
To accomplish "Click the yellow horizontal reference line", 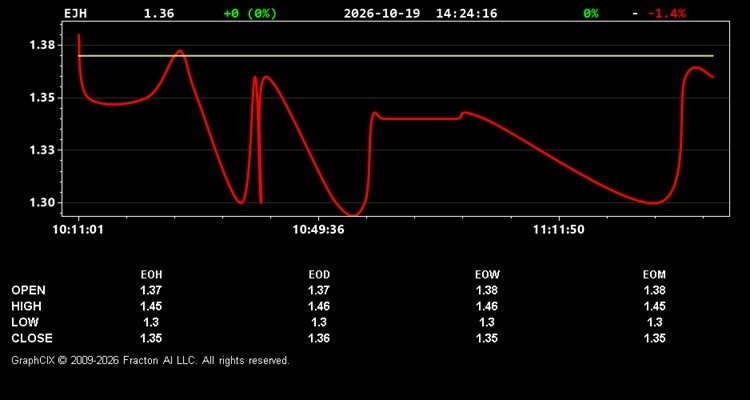I will (396, 56).
